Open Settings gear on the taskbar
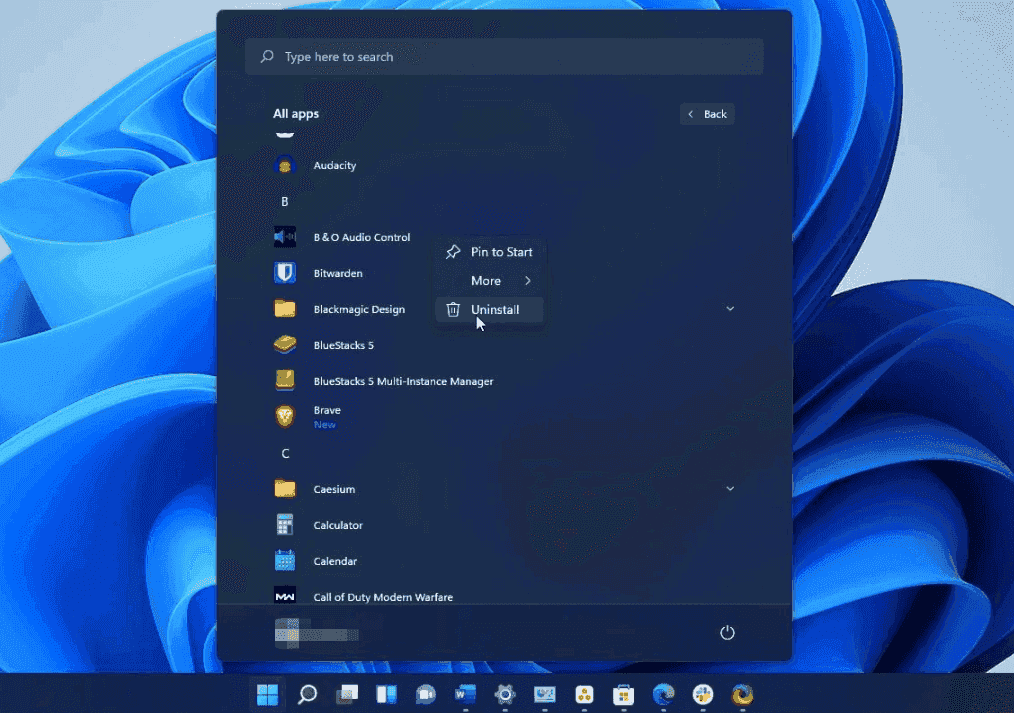The image size is (1014, 713). tap(504, 695)
